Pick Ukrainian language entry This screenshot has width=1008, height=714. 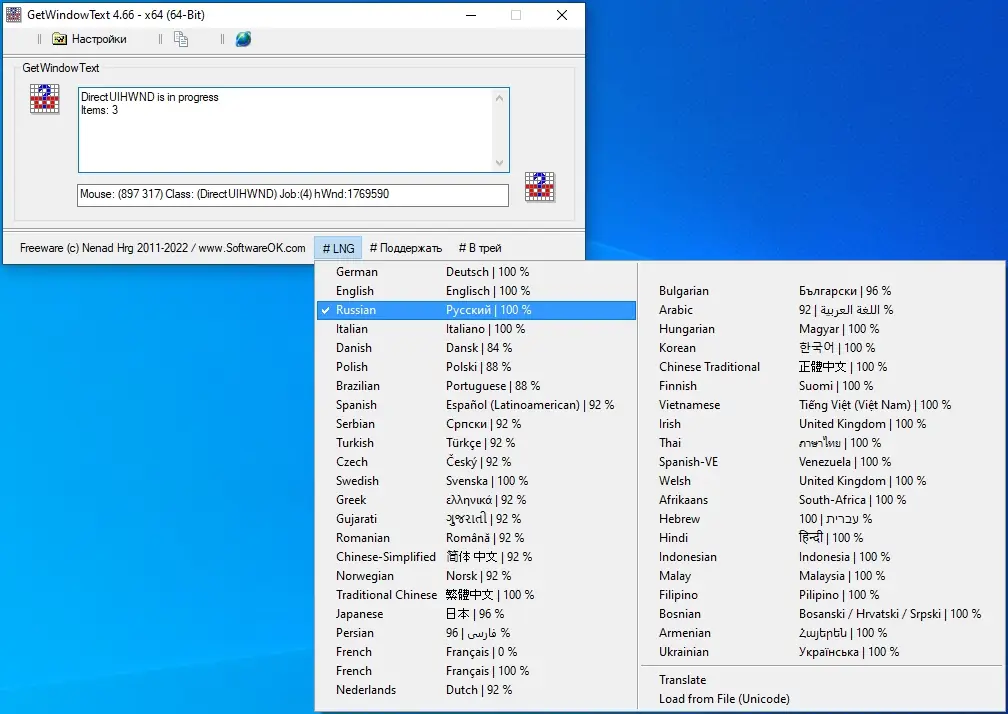pos(821,652)
